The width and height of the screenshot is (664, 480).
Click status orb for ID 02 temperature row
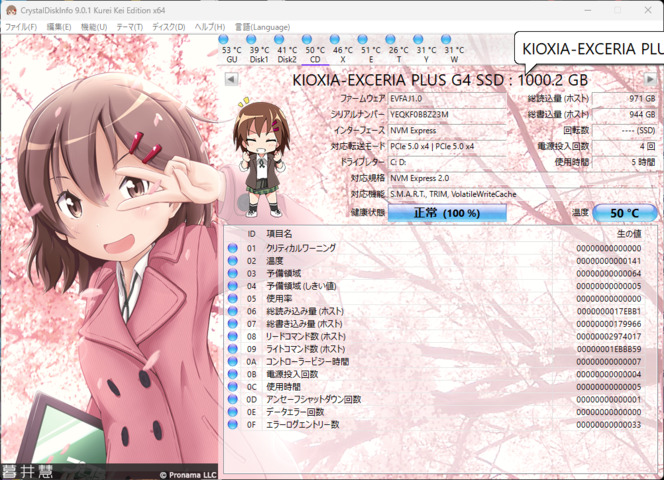coord(232,261)
